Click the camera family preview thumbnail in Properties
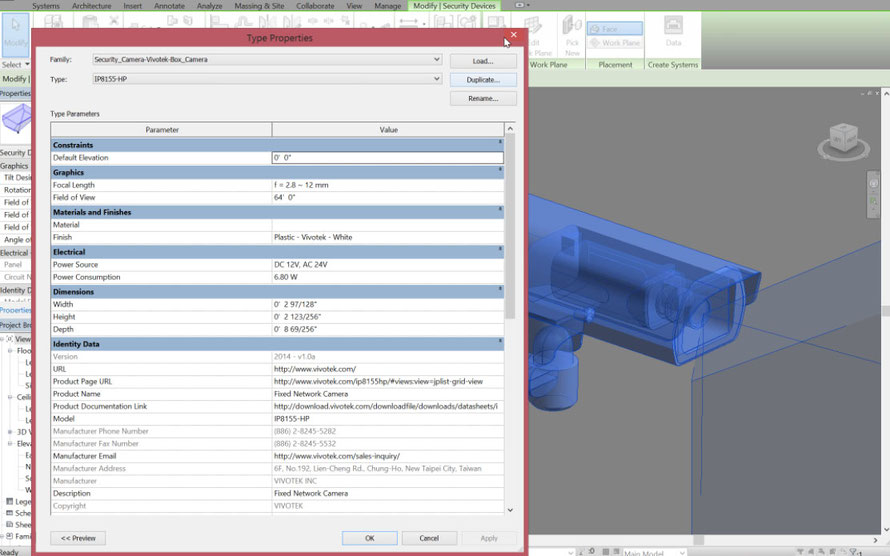 (x=16, y=120)
